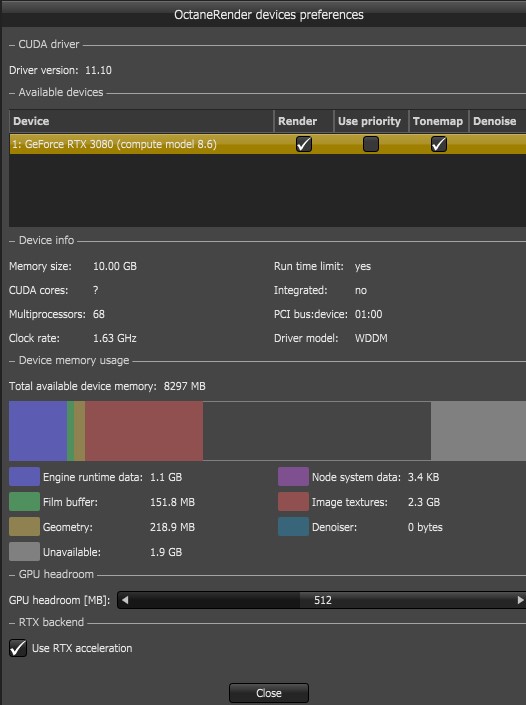Viewport: 526px width, 705px height.
Task: Click the GPU headroom decrease arrow
Action: (x=125, y=600)
